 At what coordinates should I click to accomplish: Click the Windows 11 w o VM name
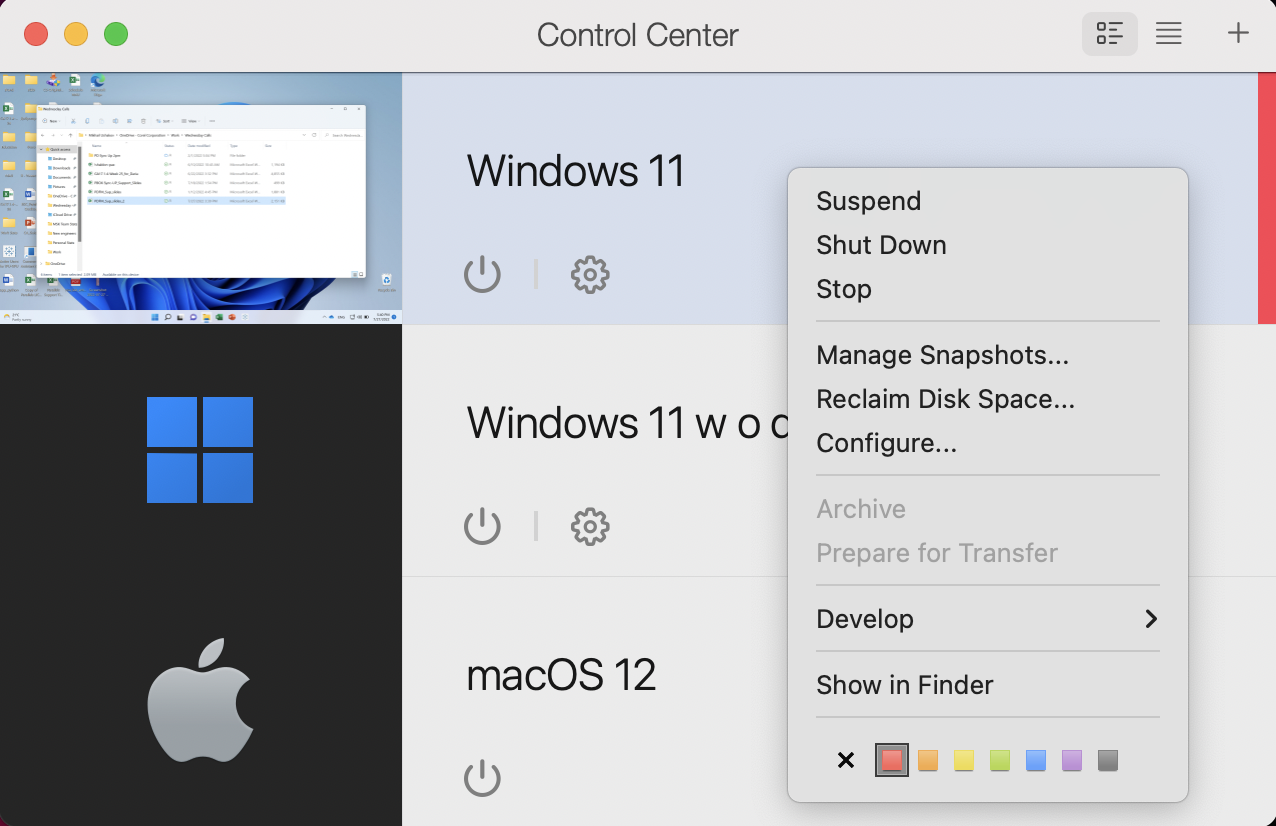coord(628,423)
